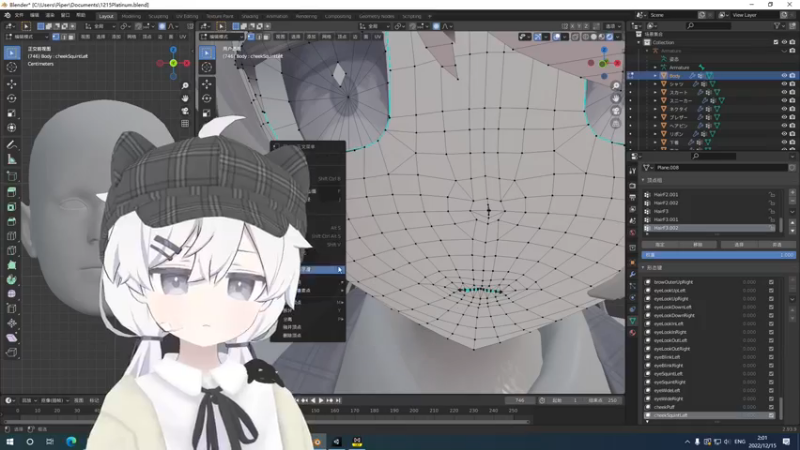Disable rendering for the ブレザー object
Screen dimensions: 800x450
[792, 117]
